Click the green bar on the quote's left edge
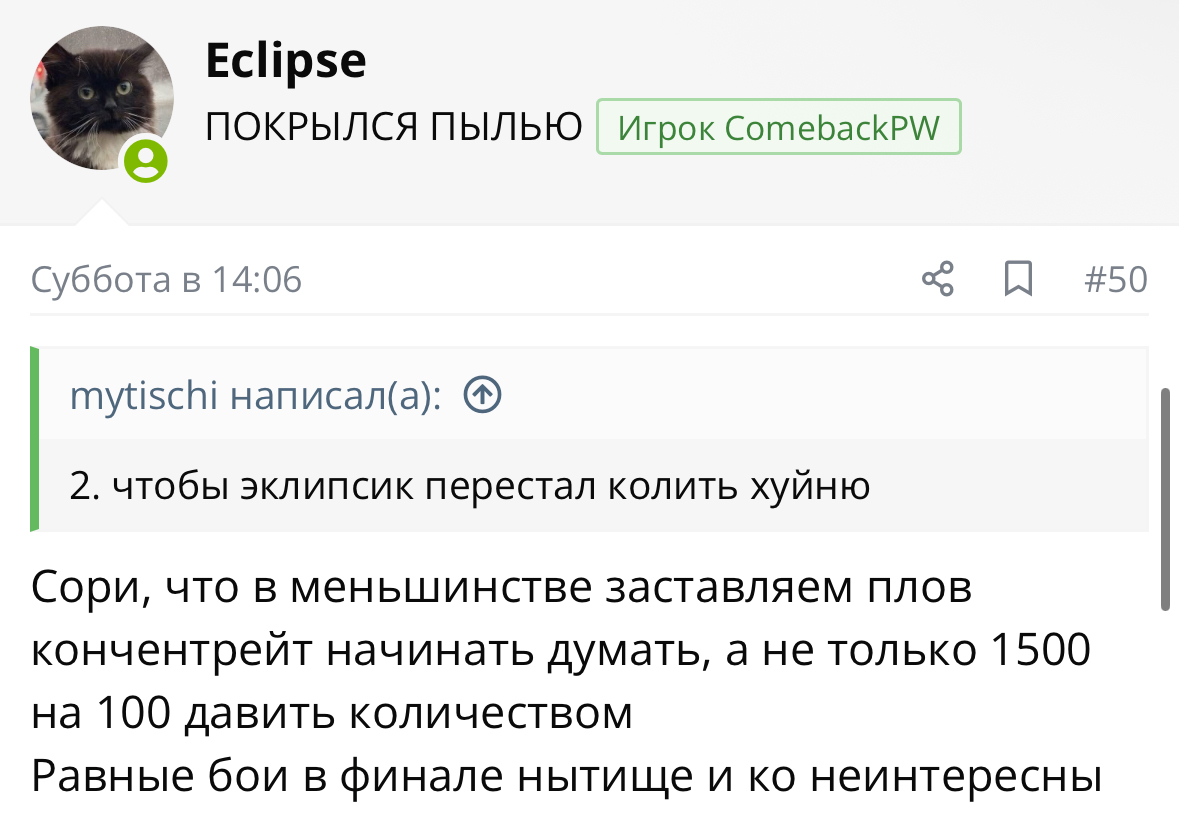The width and height of the screenshot is (1179, 839). pos(35,438)
